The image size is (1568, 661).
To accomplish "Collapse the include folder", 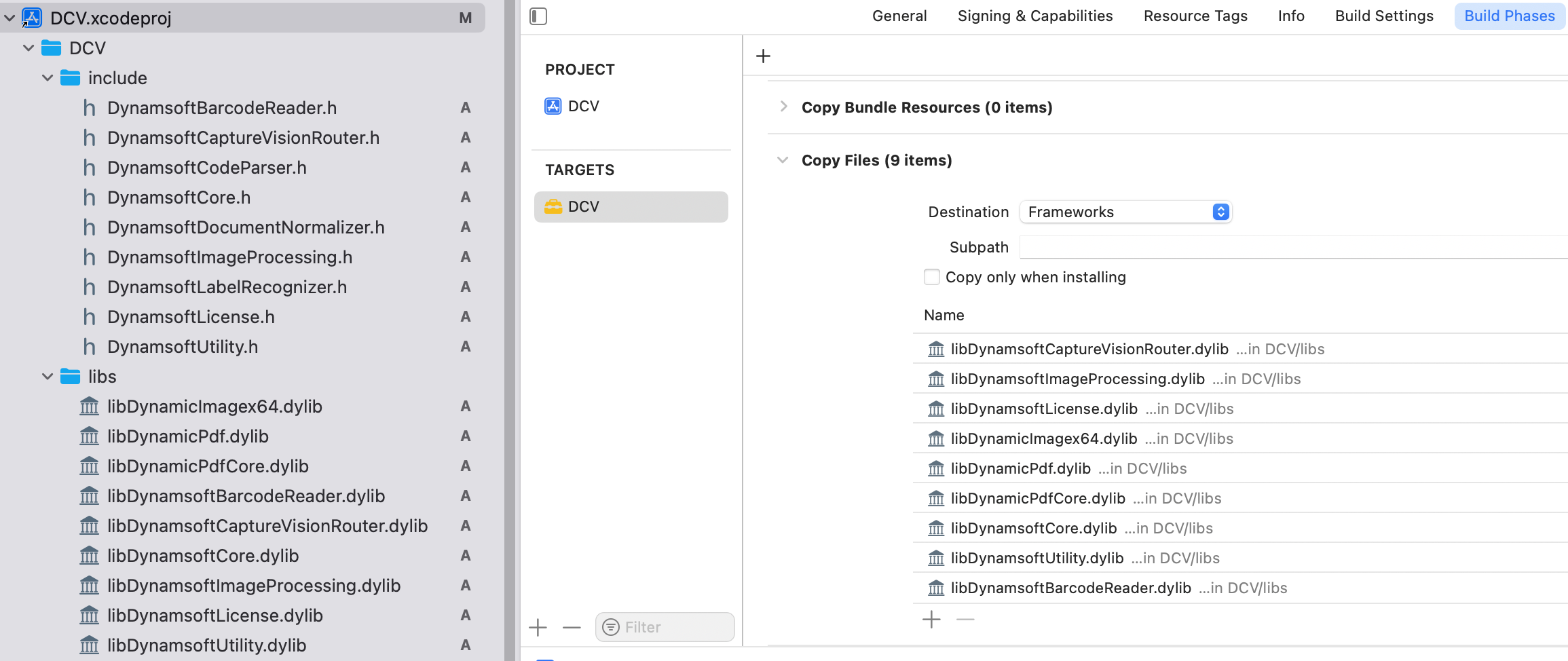I will coord(48,78).
